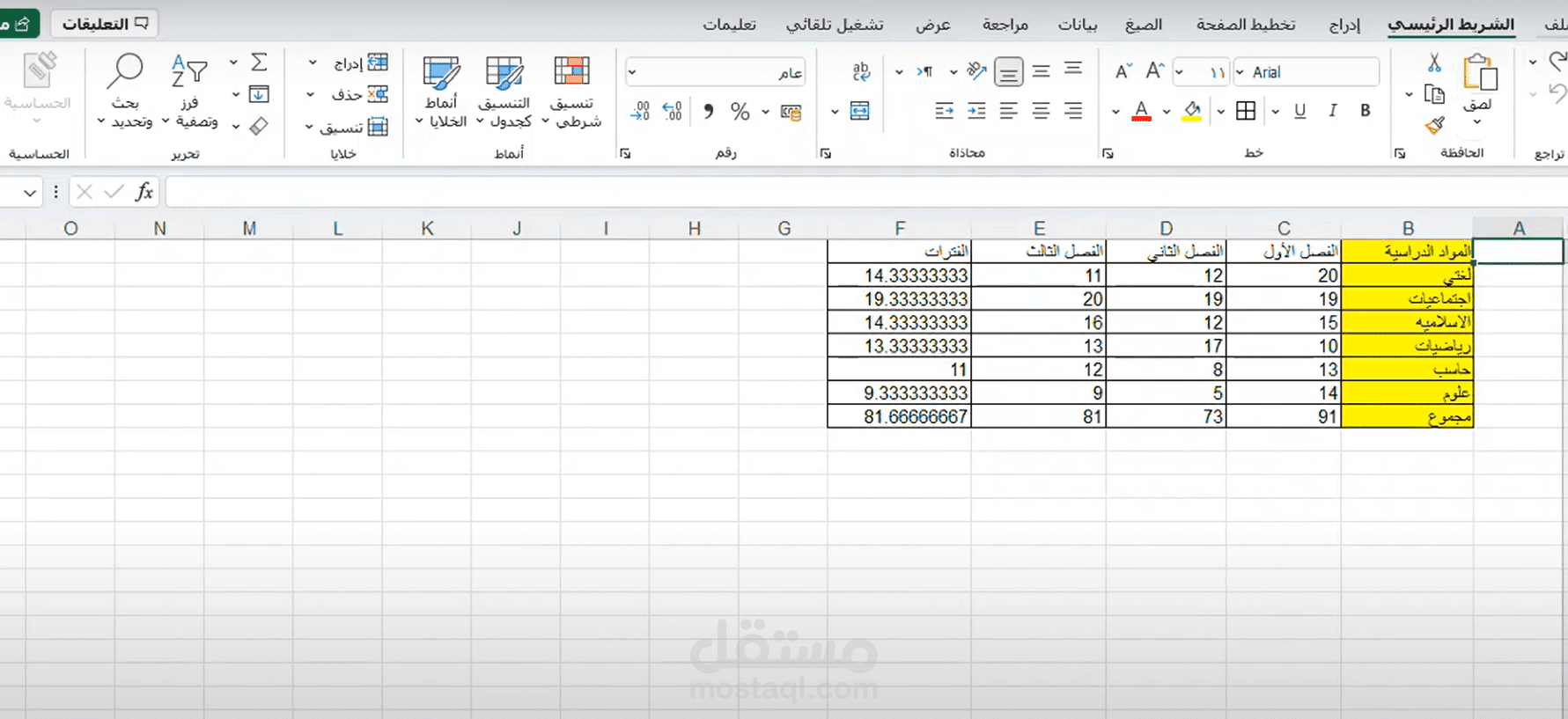Click inside the formula bar field
Viewport: 1568px width, 719px height.
pos(865,192)
